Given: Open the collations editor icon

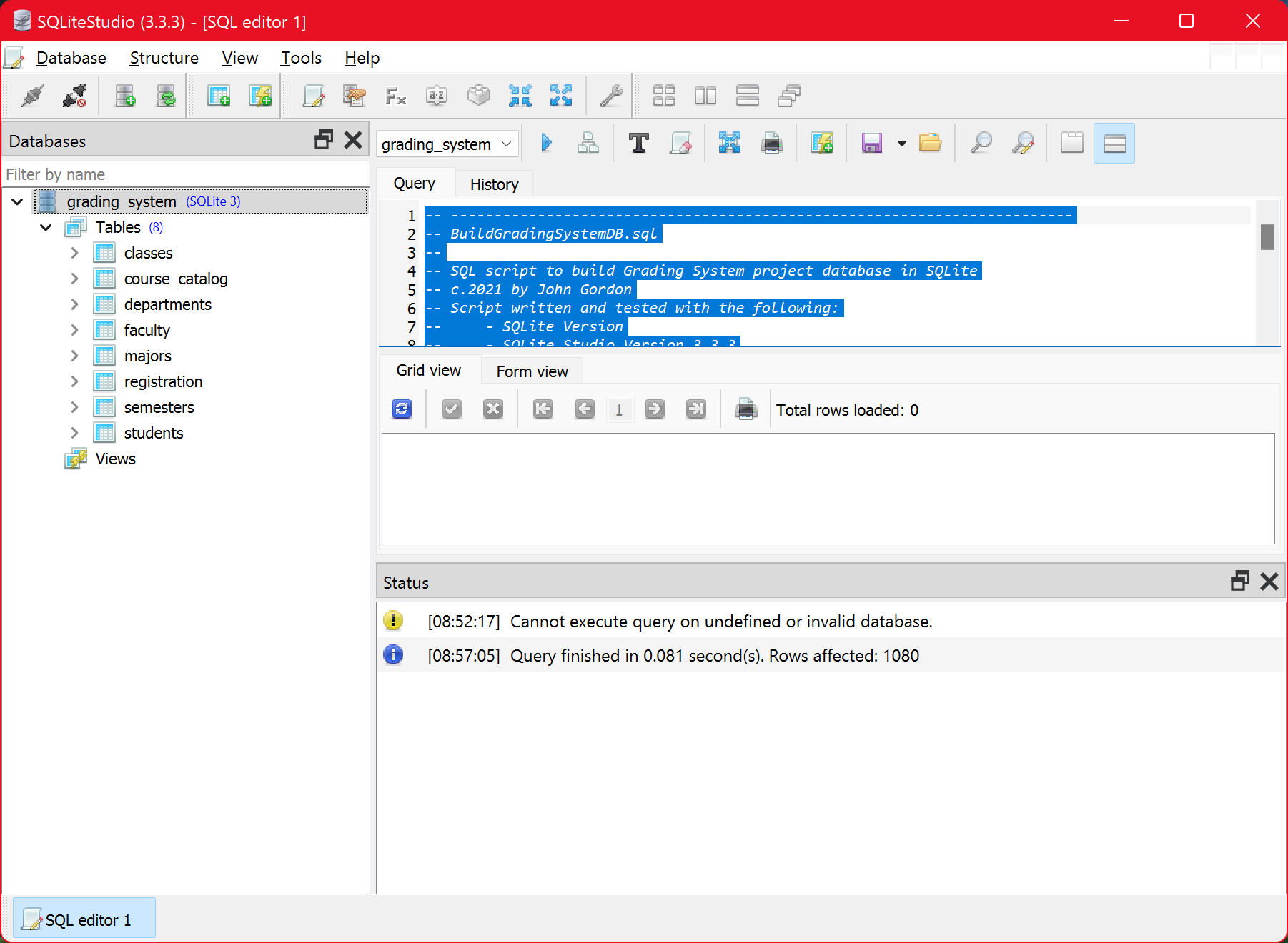Looking at the screenshot, I should [x=437, y=96].
